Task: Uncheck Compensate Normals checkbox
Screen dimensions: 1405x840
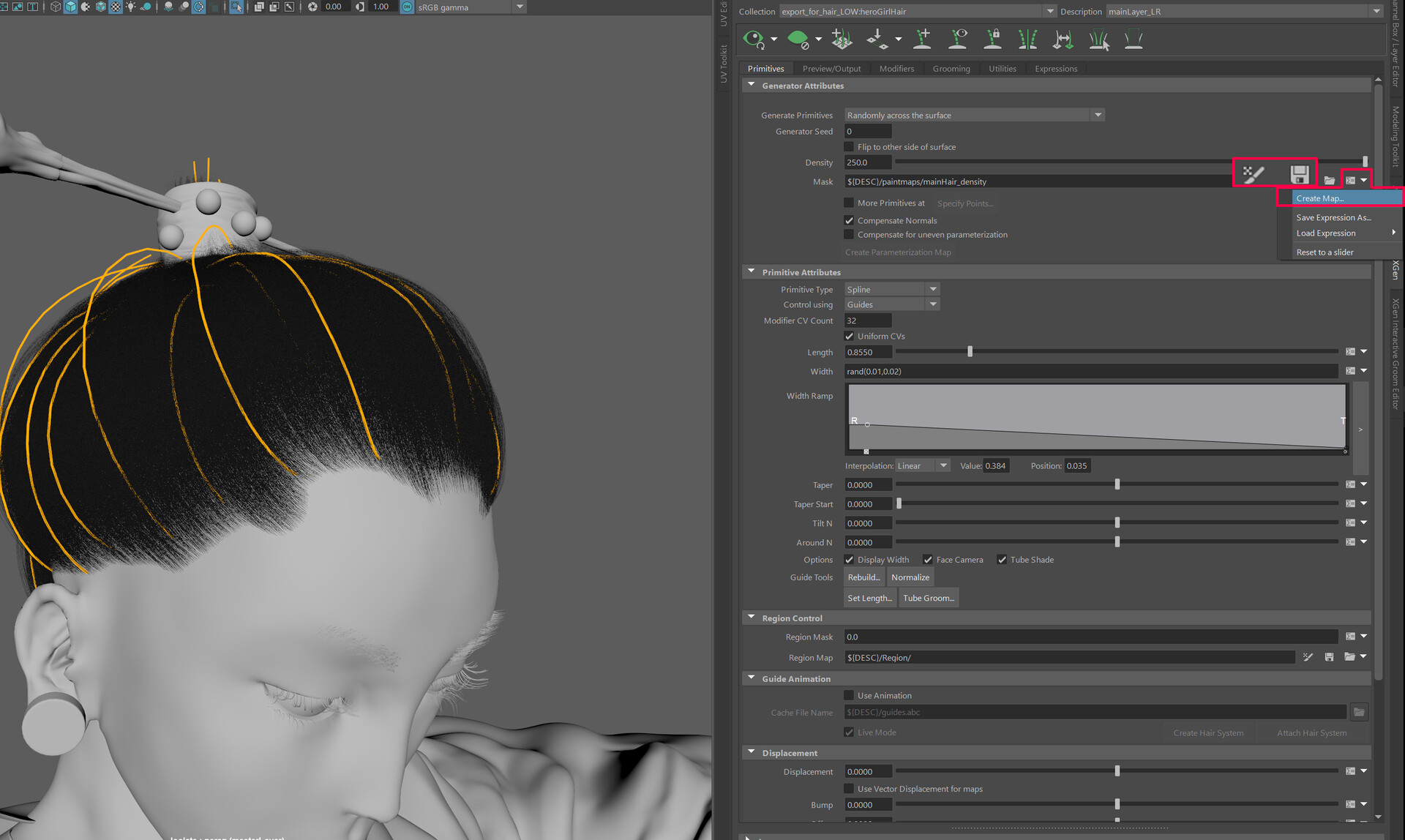Action: [849, 220]
